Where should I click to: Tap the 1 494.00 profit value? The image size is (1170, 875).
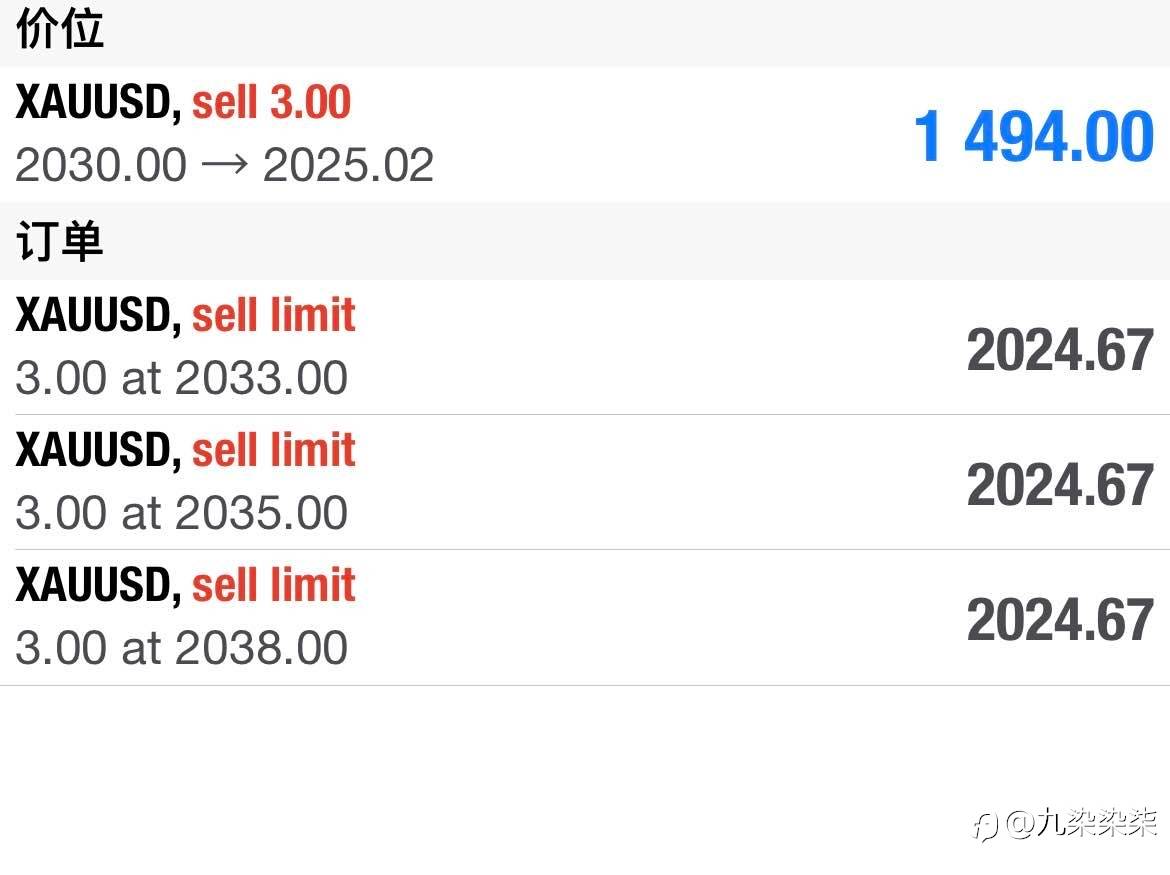(x=1034, y=137)
